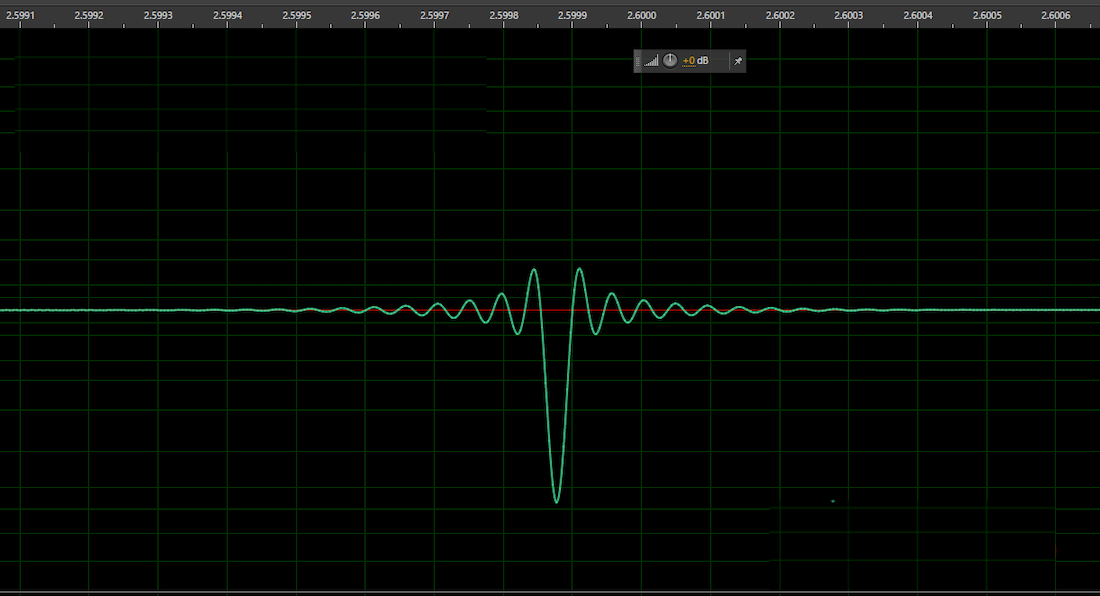Click ruler label 2.5993
Screen dimensions: 1100x596
click(x=158, y=15)
